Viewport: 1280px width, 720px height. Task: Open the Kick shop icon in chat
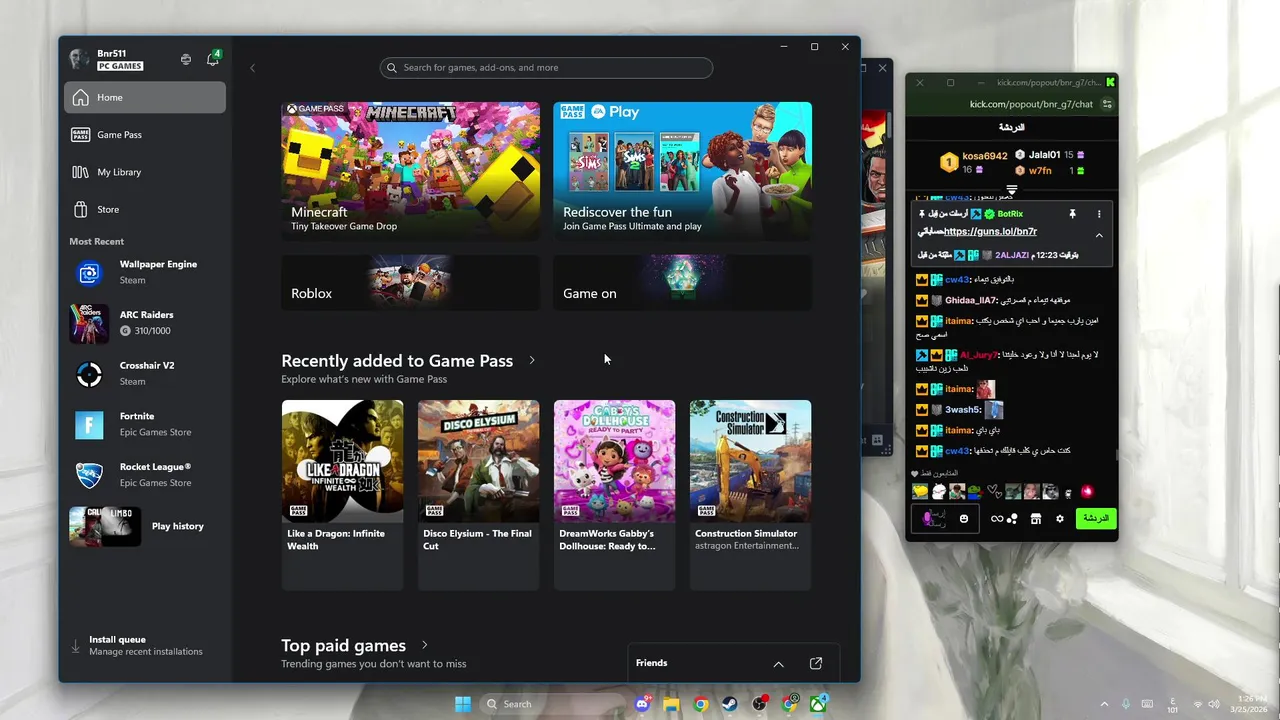1036,519
